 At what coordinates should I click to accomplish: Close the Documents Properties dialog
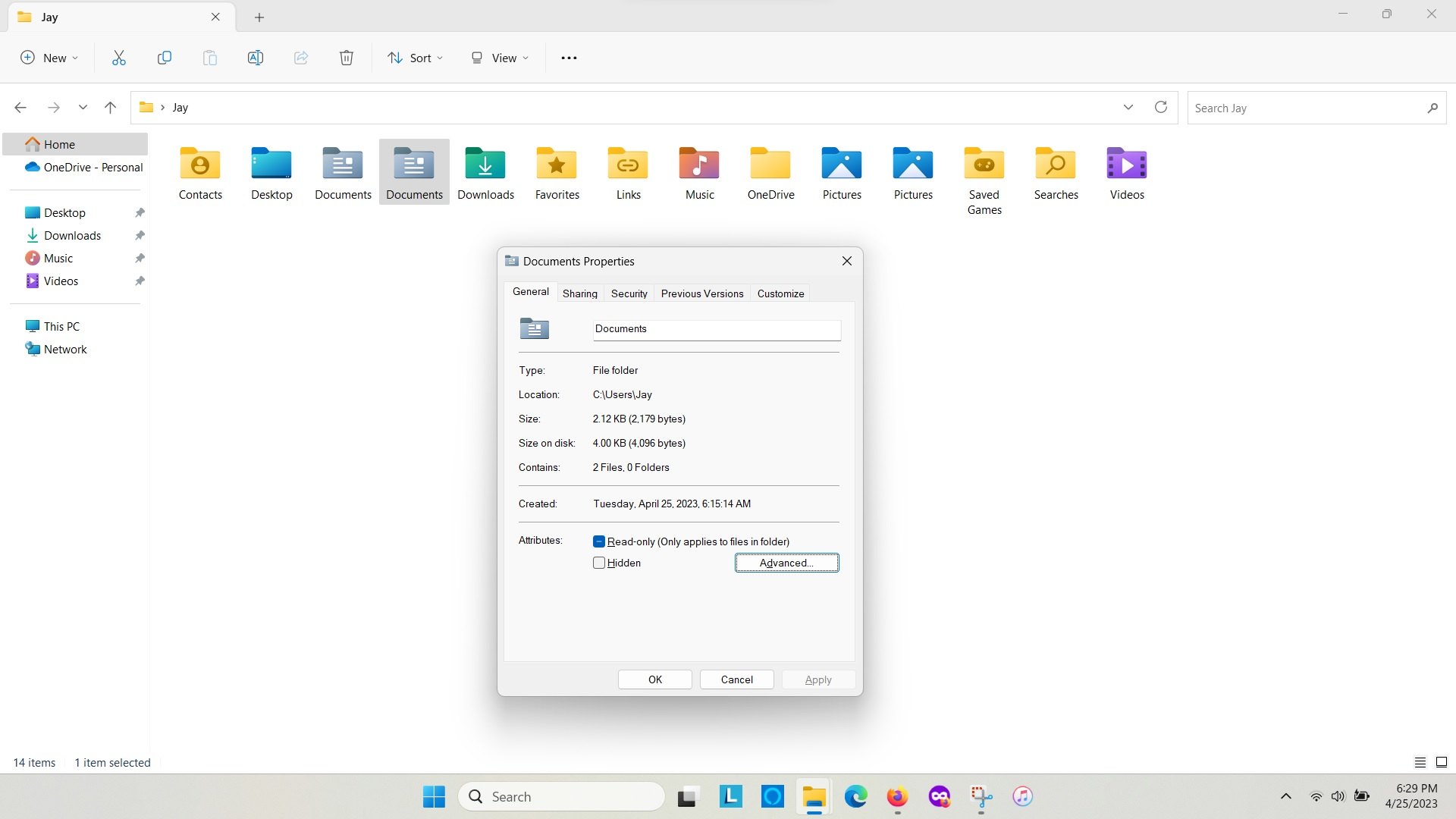[847, 261]
